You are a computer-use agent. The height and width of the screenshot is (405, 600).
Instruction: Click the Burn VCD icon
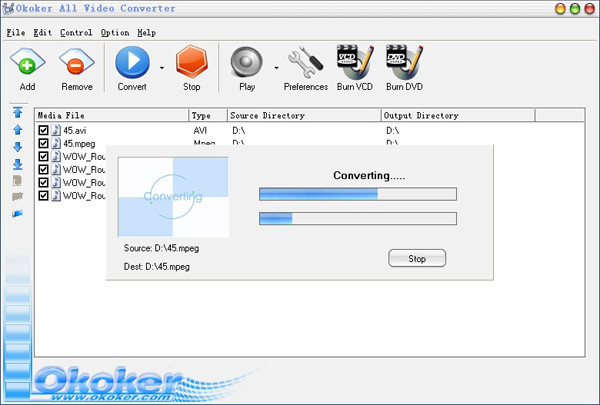[355, 62]
